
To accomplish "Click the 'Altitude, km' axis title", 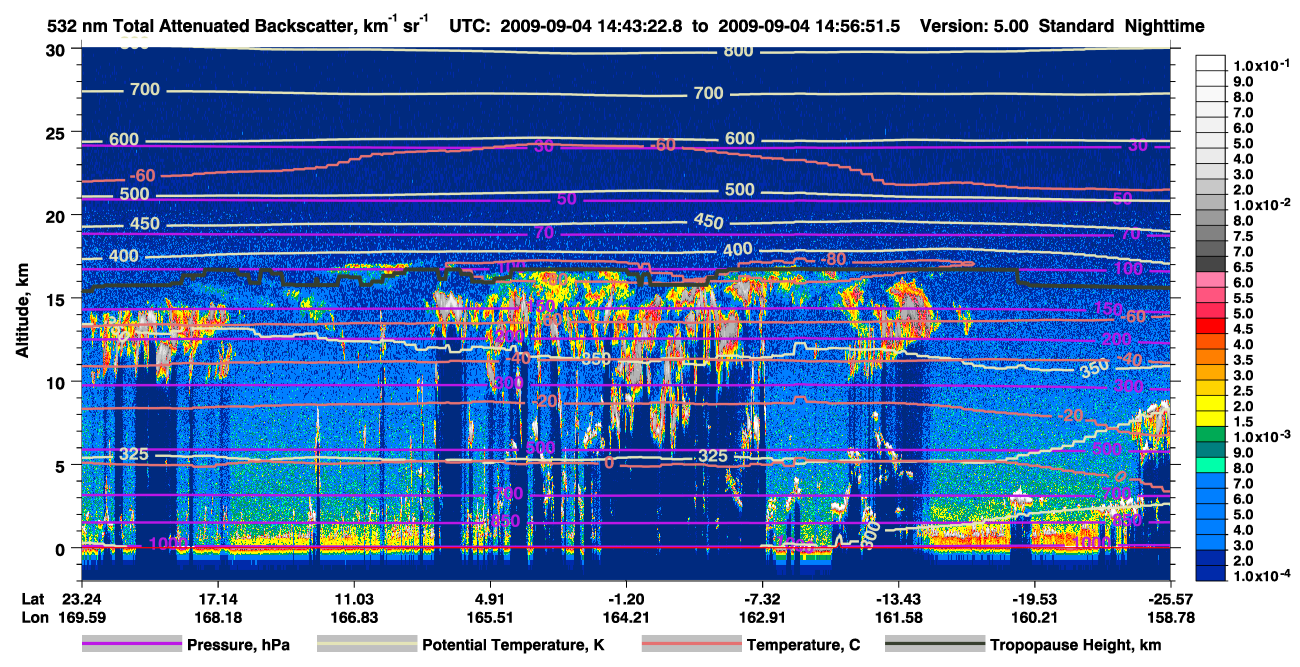I will click(23, 313).
